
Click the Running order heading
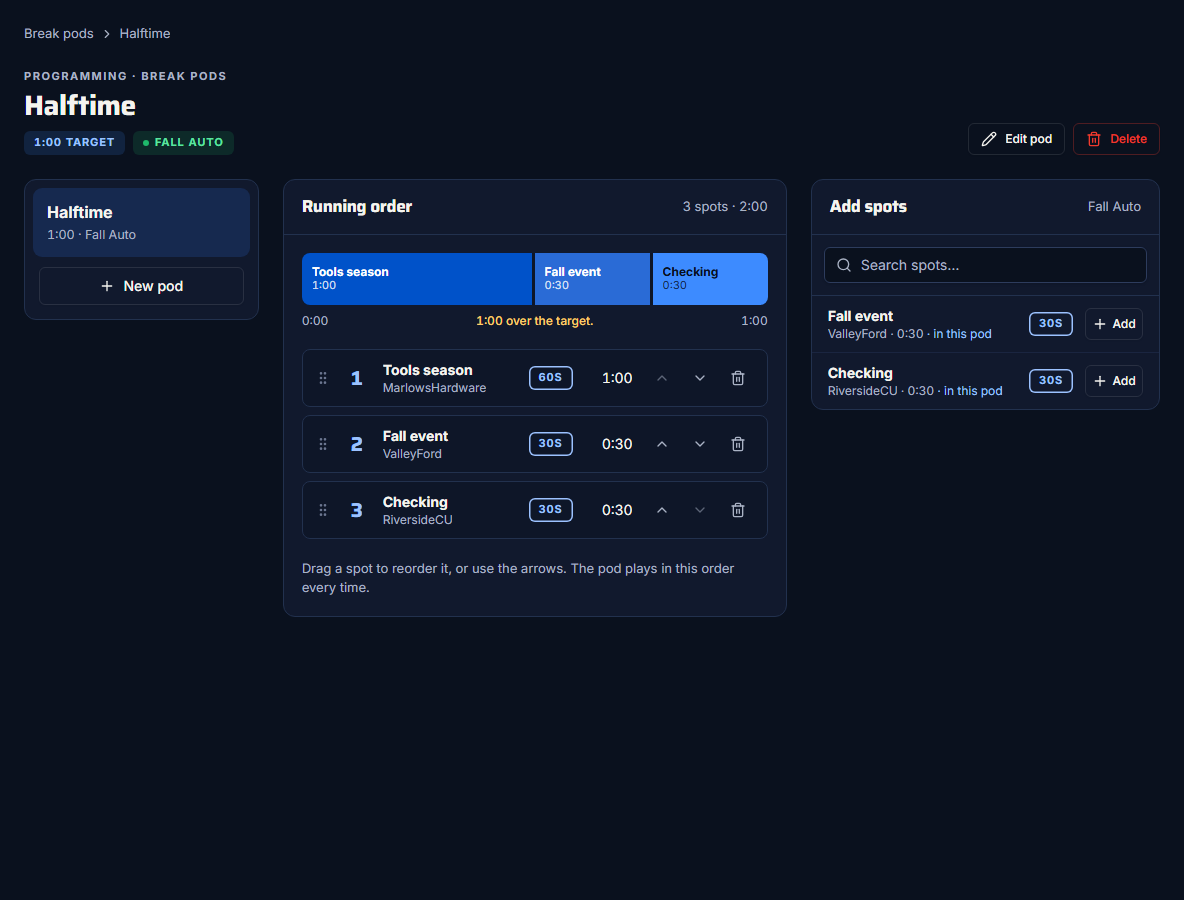(357, 207)
